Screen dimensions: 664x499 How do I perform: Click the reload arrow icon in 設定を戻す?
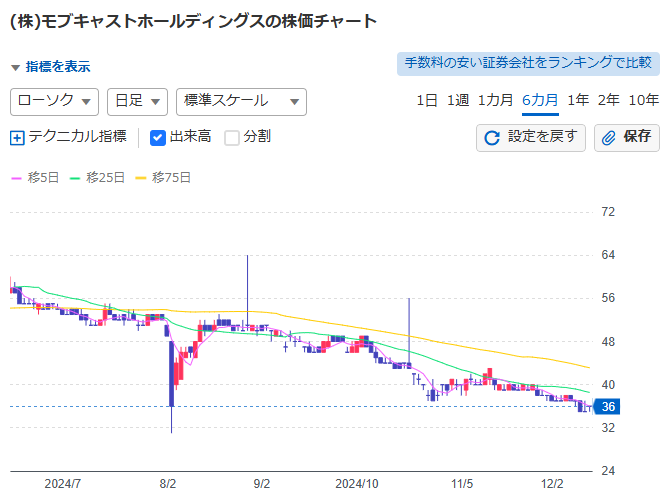click(x=492, y=138)
